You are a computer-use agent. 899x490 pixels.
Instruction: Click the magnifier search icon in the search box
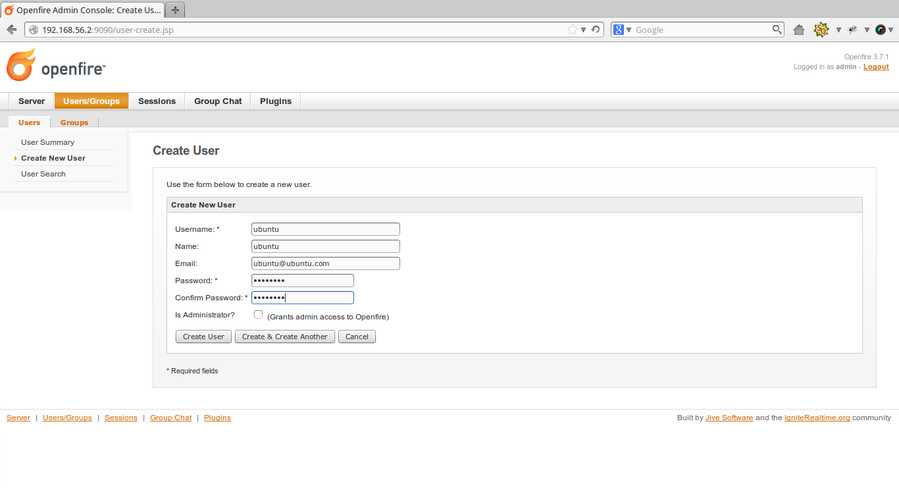coord(776,29)
